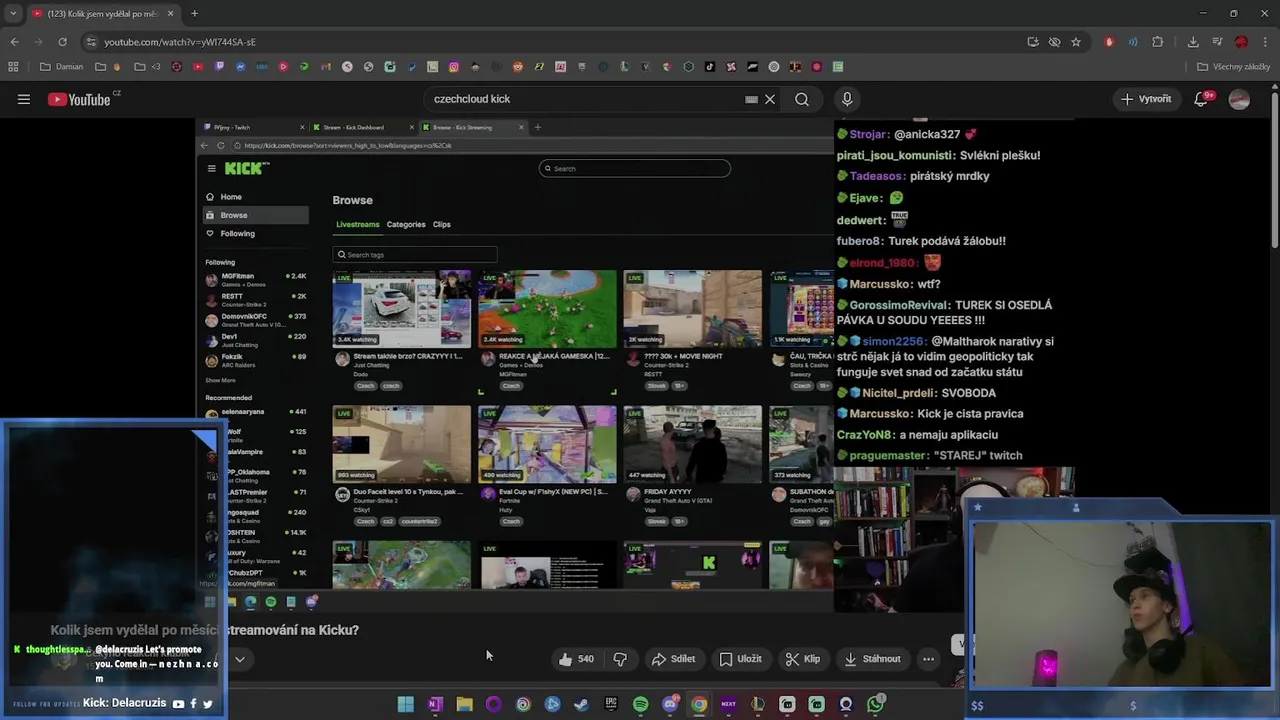View site information next to the URL
This screenshot has width=1280, height=720.
91,42
